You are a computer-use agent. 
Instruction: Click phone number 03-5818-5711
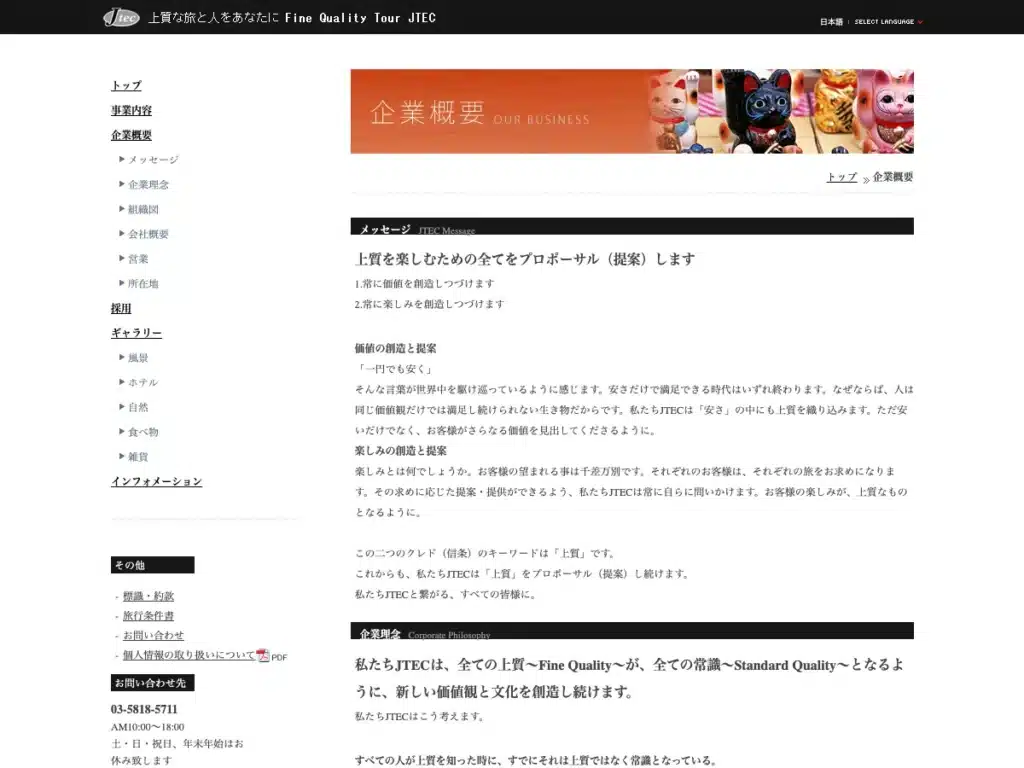click(144, 709)
